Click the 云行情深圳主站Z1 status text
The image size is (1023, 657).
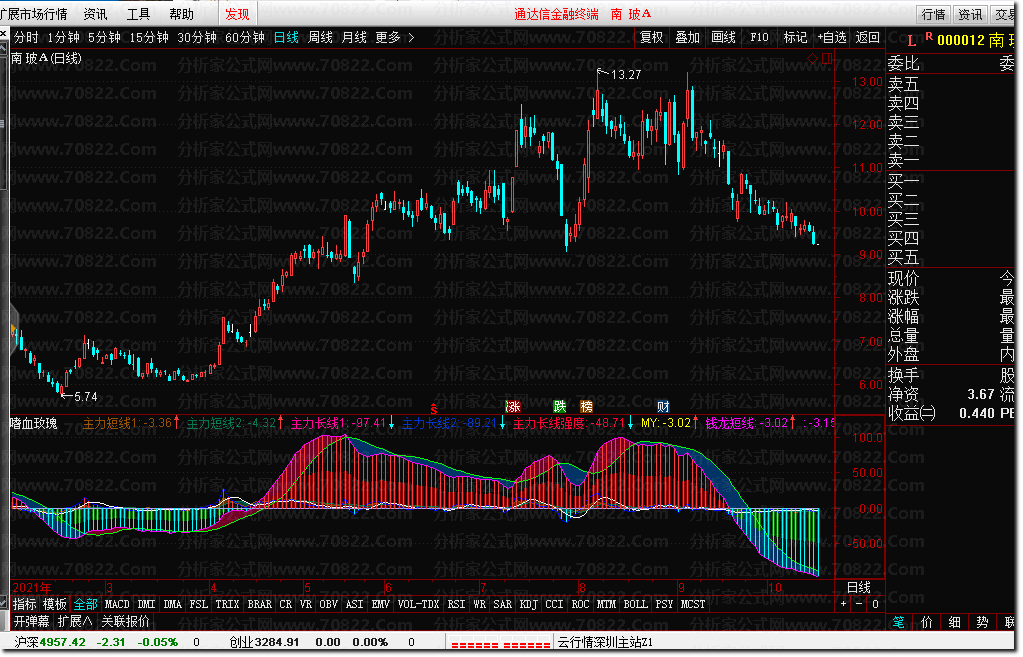point(605,643)
